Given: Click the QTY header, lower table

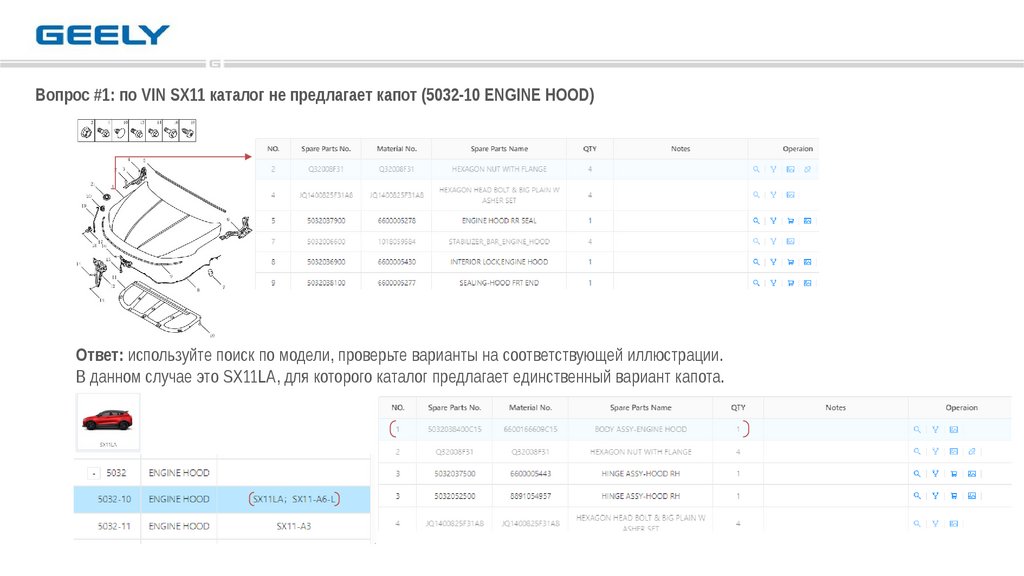Looking at the screenshot, I should [x=738, y=408].
